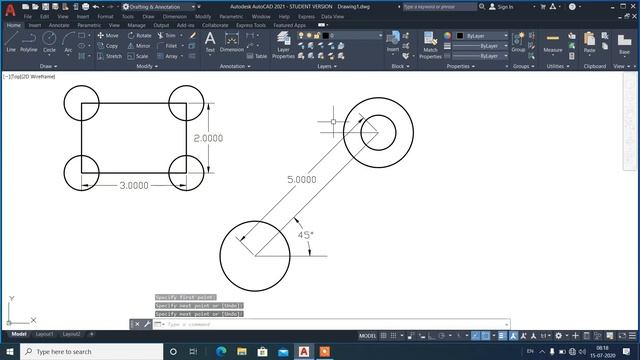Toggle 2D object snap in status bar

486,336
